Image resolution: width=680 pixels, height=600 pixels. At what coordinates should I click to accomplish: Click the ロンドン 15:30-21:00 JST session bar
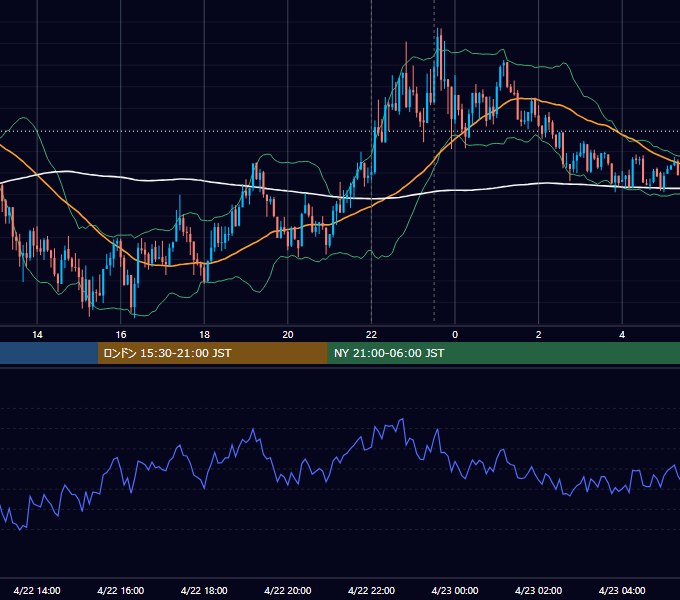click(x=212, y=353)
